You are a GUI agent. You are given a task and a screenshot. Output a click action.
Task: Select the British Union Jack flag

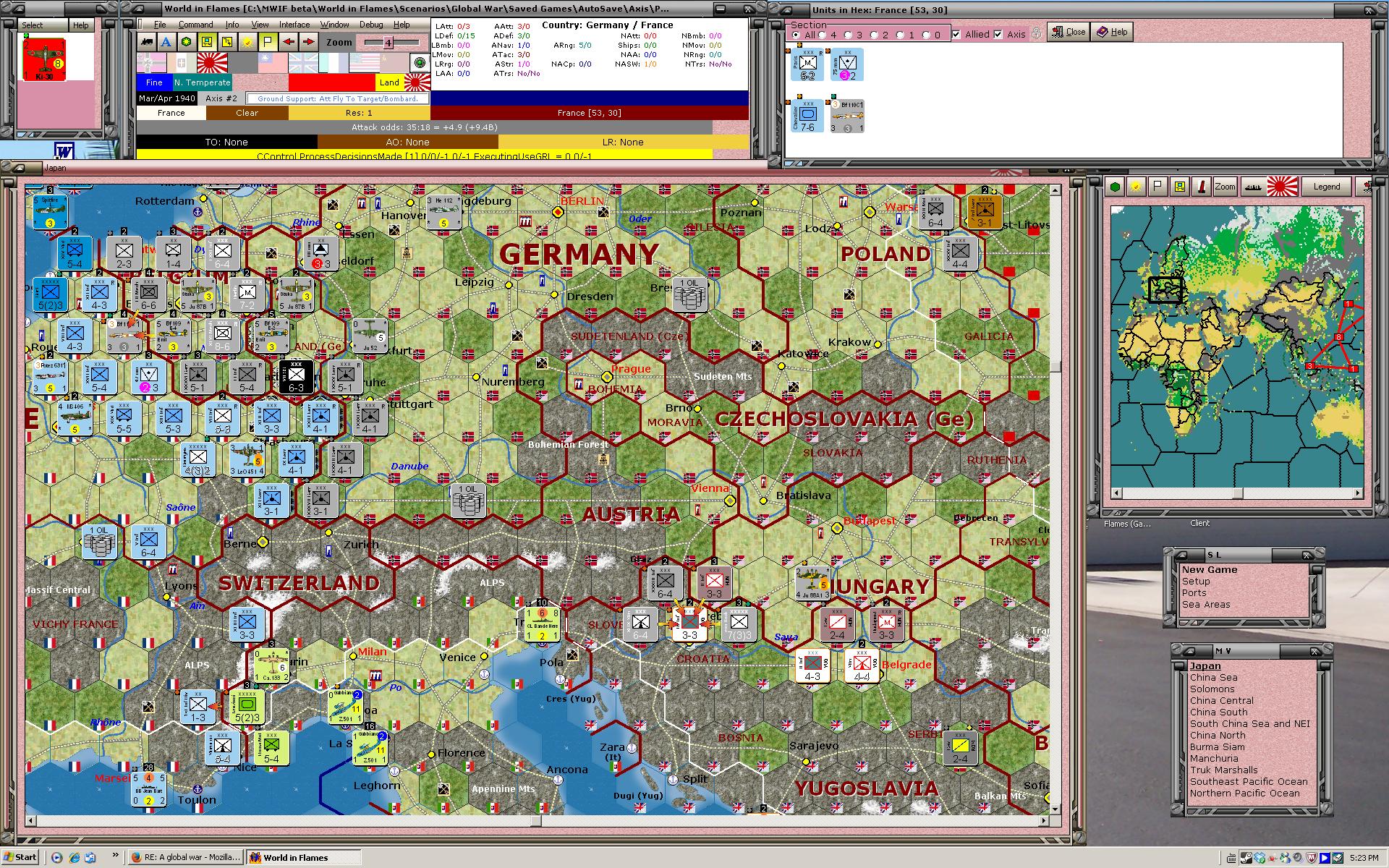click(304, 63)
